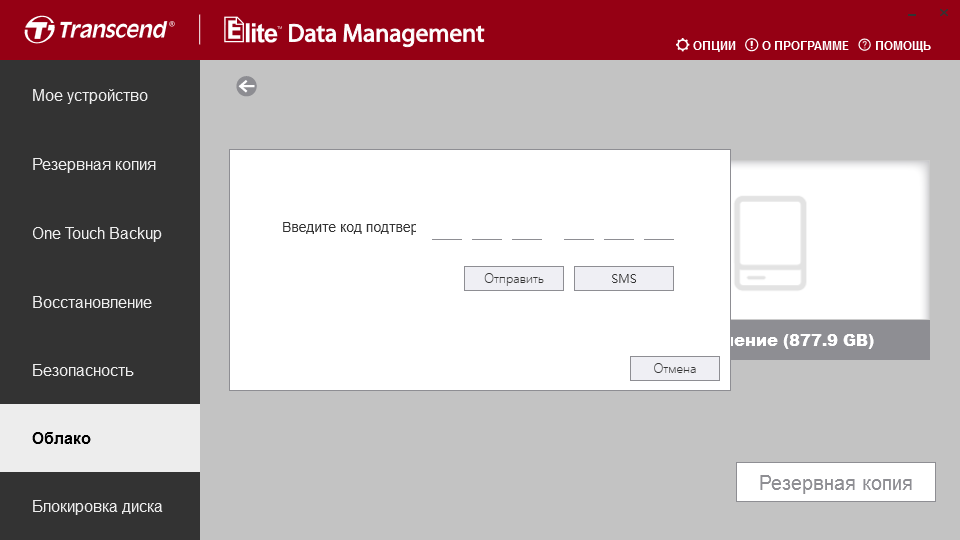
Task: Open One Touch Backup section
Action: [x=100, y=233]
